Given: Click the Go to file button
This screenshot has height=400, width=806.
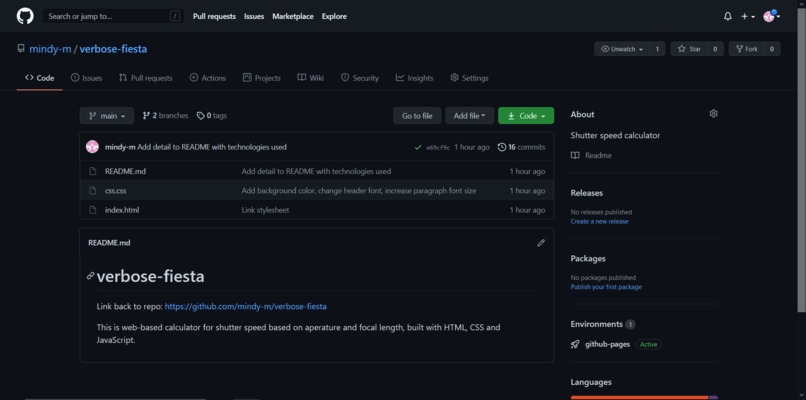Looking at the screenshot, I should click(417, 116).
